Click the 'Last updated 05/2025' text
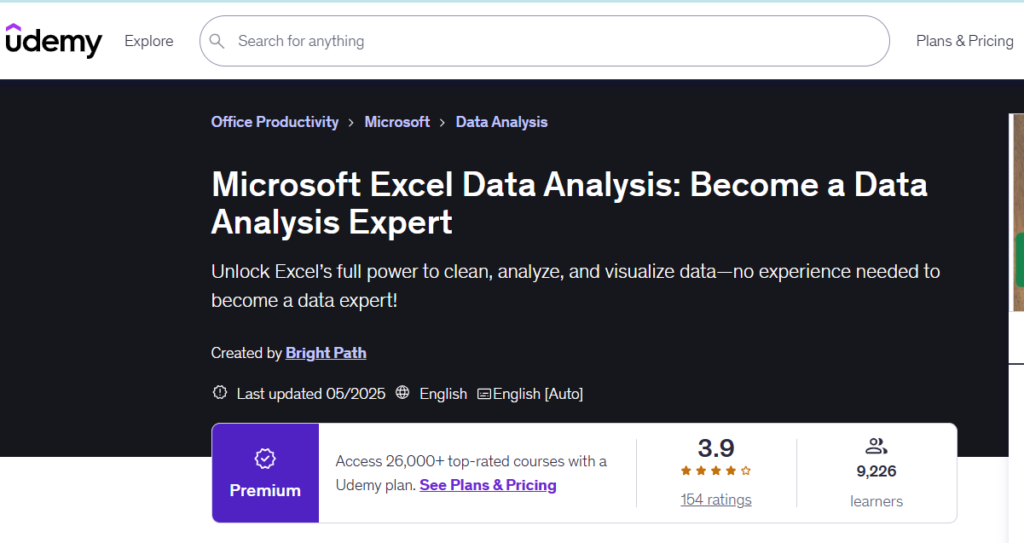This screenshot has height=543, width=1024. pos(311,394)
